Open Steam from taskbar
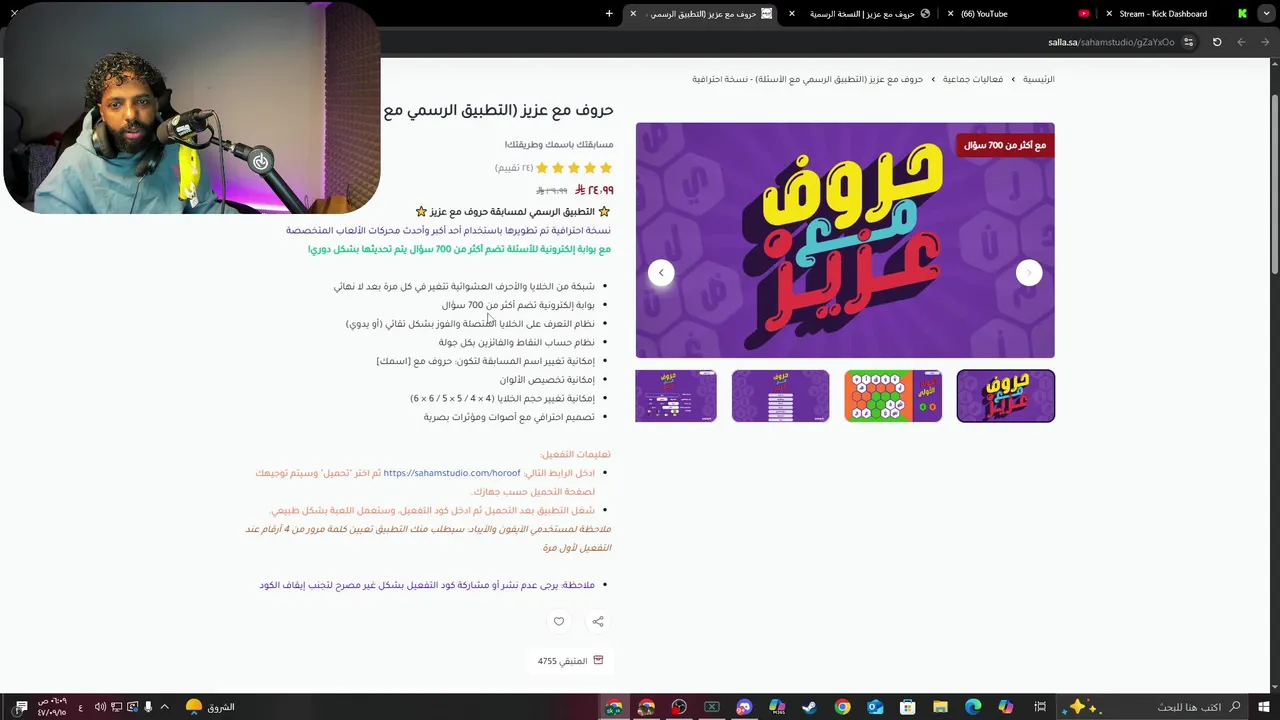This screenshot has width=1280, height=720. click(809, 707)
